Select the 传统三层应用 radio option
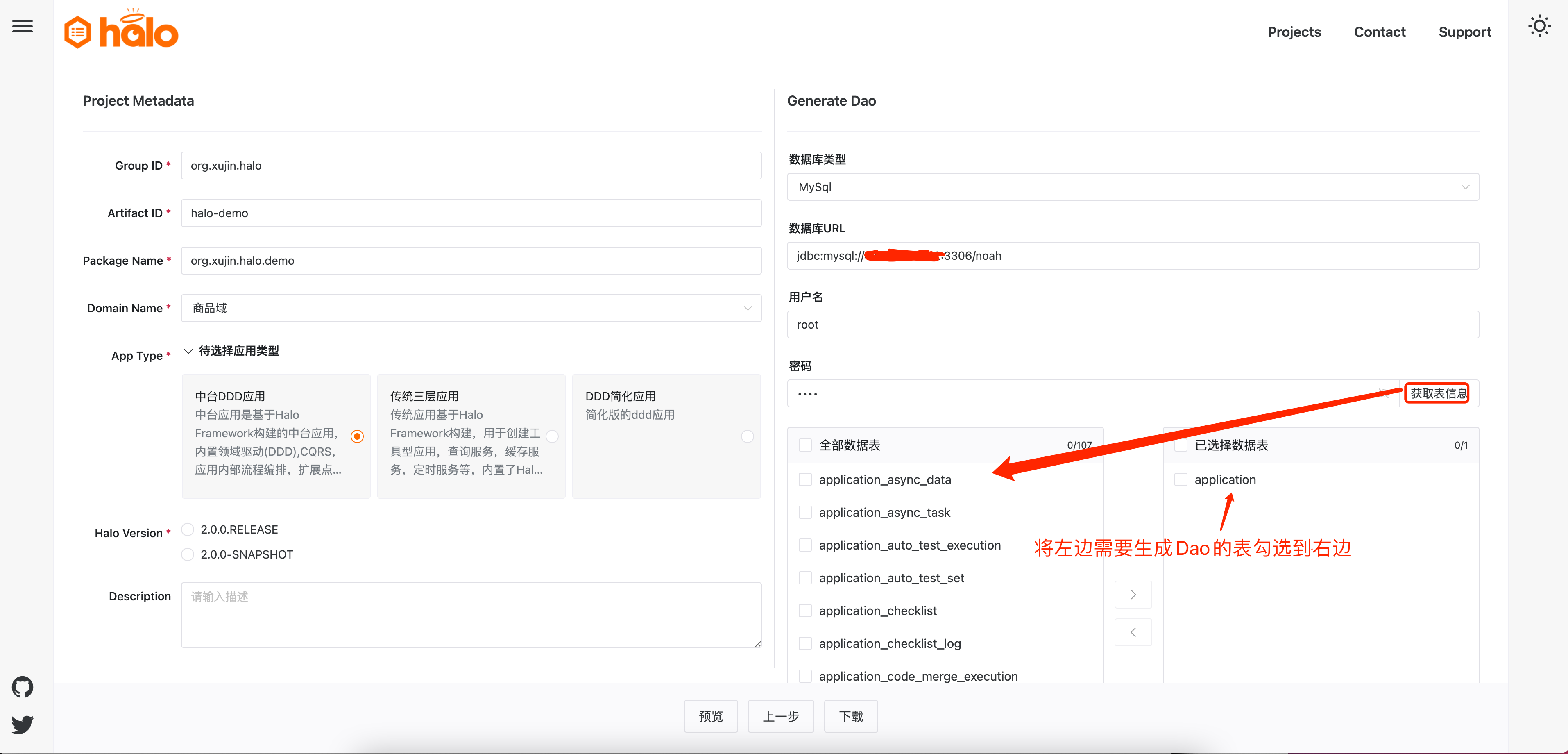 click(x=552, y=436)
